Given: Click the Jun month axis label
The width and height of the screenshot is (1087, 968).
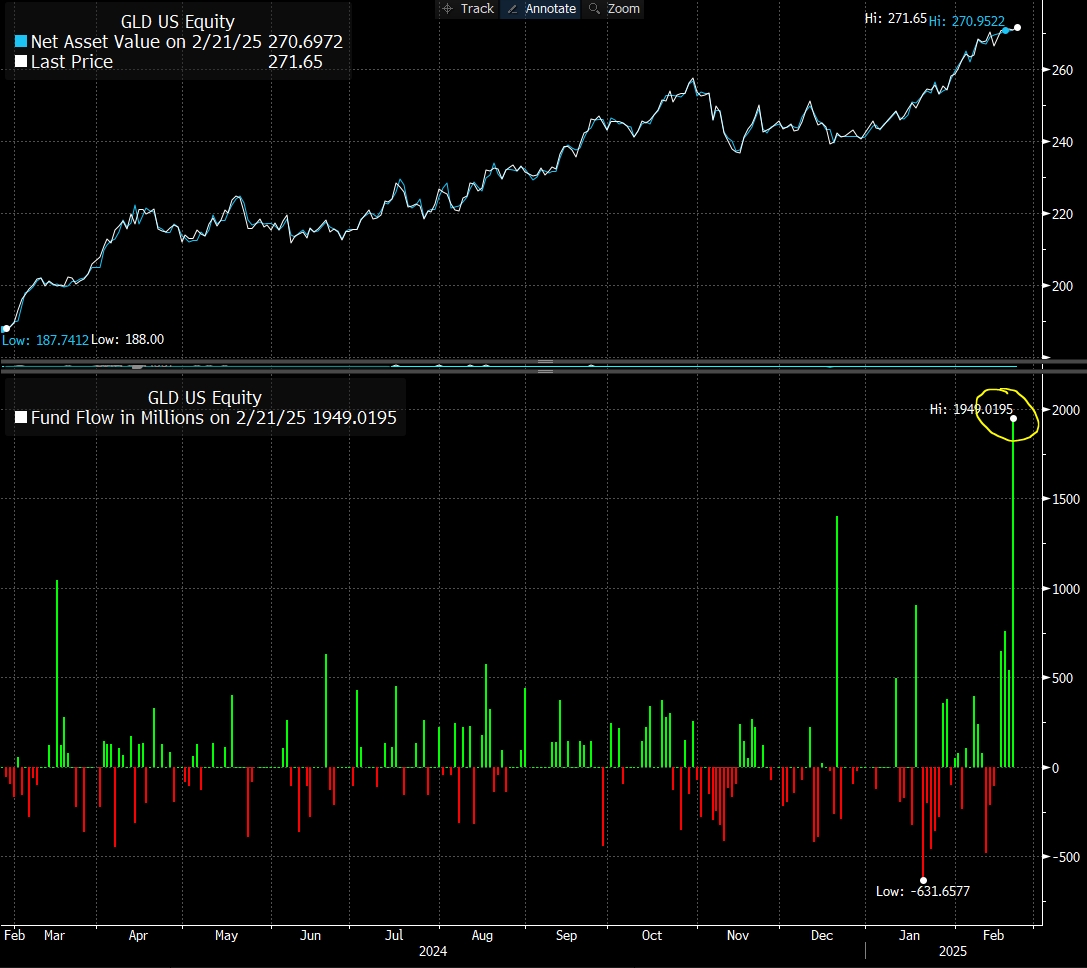Looking at the screenshot, I should 310,935.
